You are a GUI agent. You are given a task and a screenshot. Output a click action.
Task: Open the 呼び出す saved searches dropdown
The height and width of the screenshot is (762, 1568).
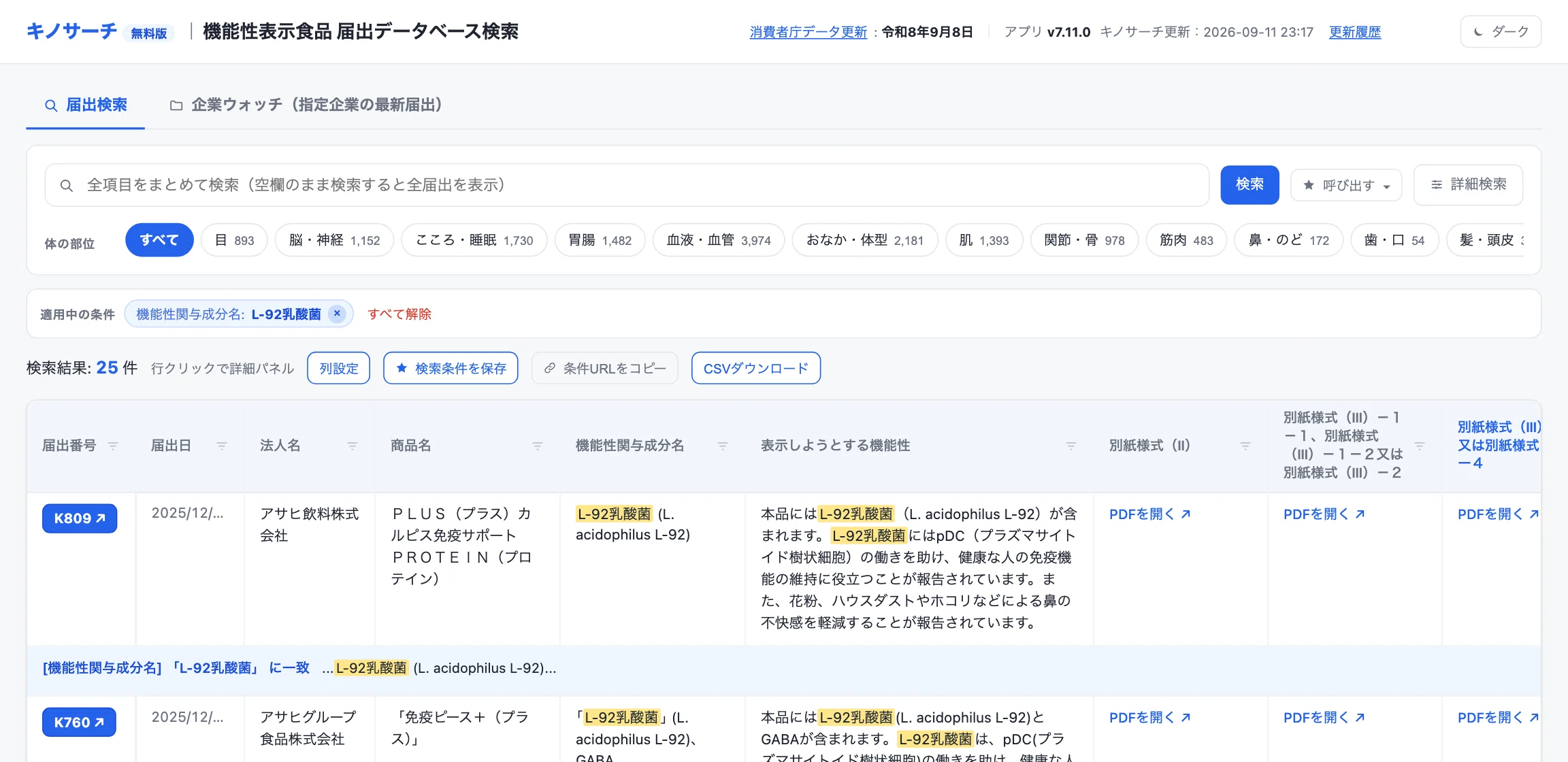1346,185
